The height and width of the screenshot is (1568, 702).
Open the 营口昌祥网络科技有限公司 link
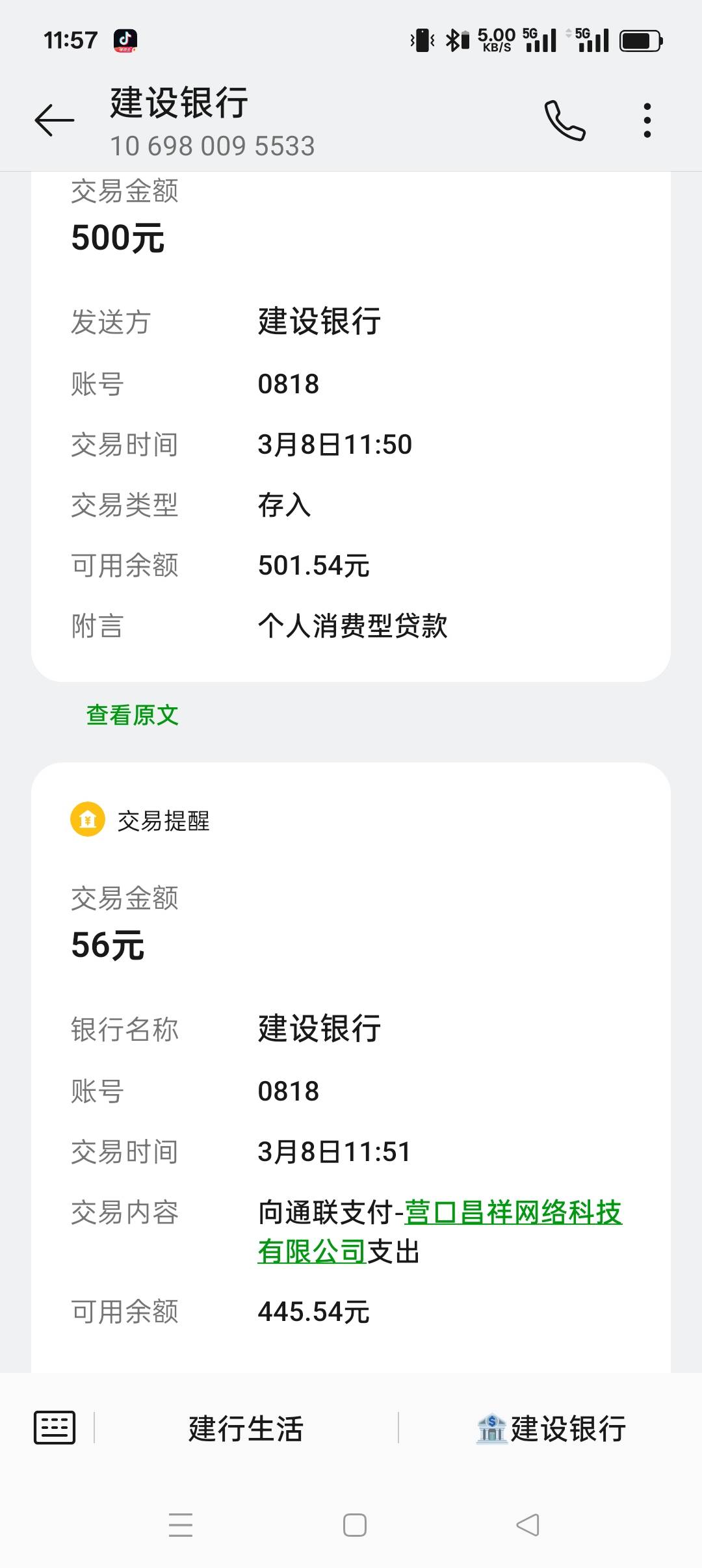point(512,1213)
